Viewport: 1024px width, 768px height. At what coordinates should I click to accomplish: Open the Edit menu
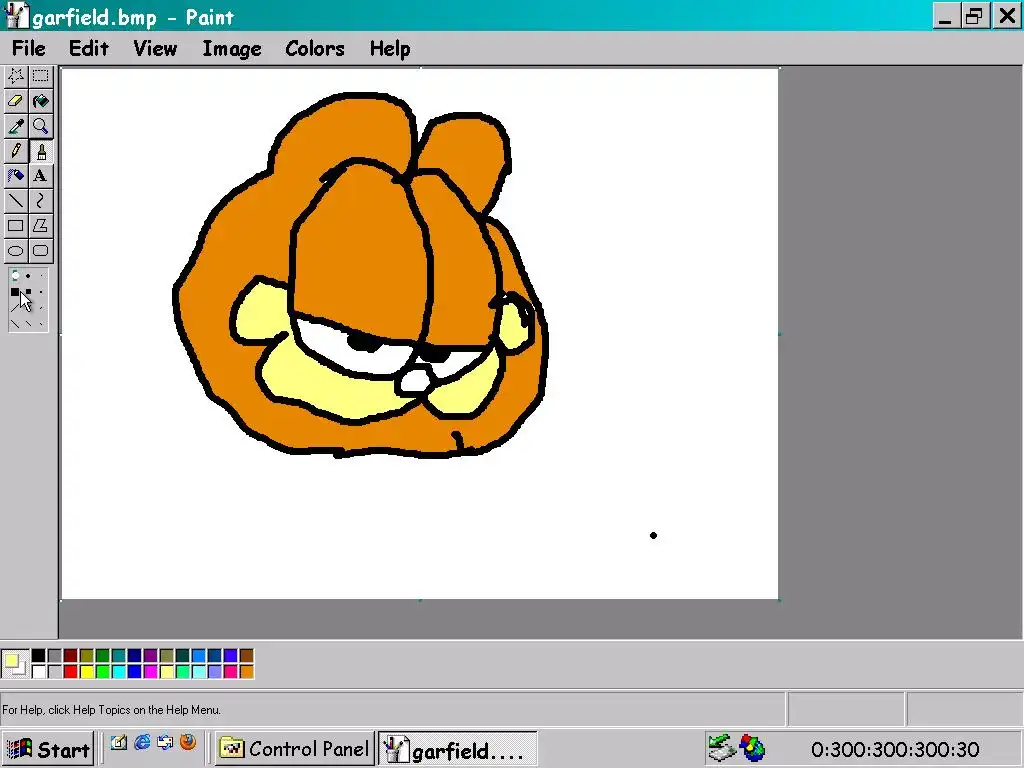tap(89, 48)
